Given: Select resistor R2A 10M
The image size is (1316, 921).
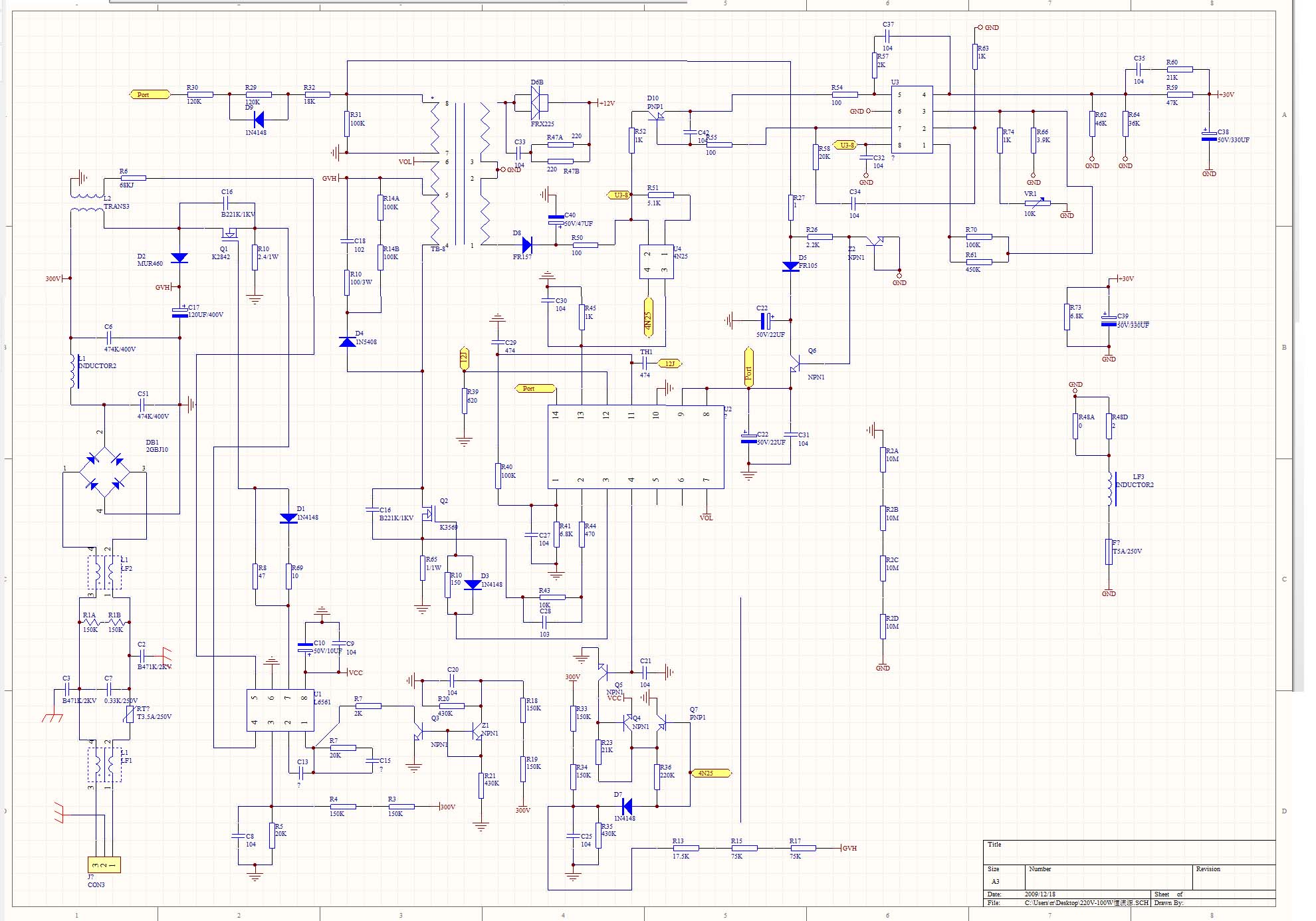Looking at the screenshot, I should (883, 459).
